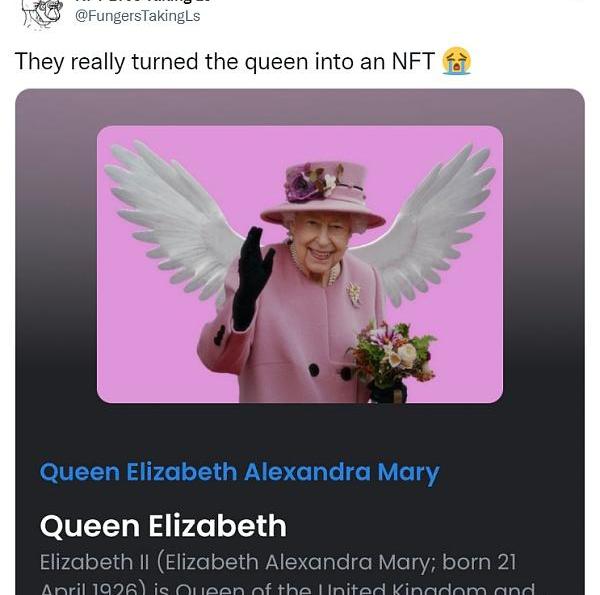Screen dimensions: 600x595
Task: Open the blue Queen Elizabeth Alexandra Mary link
Action: point(239,472)
